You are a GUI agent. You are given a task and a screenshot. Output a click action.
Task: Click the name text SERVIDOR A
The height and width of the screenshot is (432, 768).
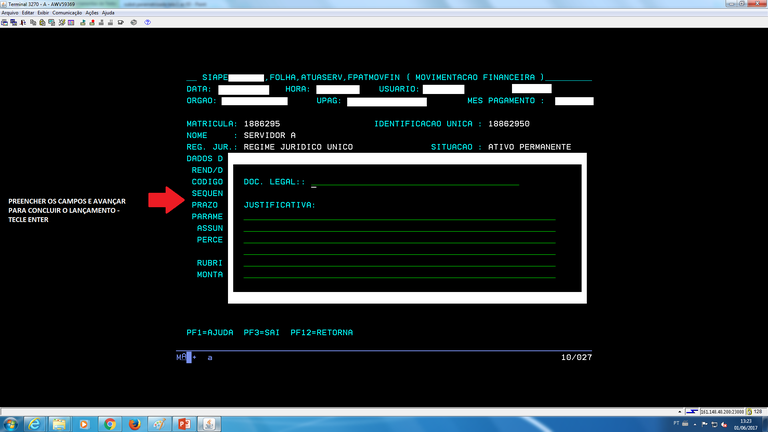tap(269, 136)
